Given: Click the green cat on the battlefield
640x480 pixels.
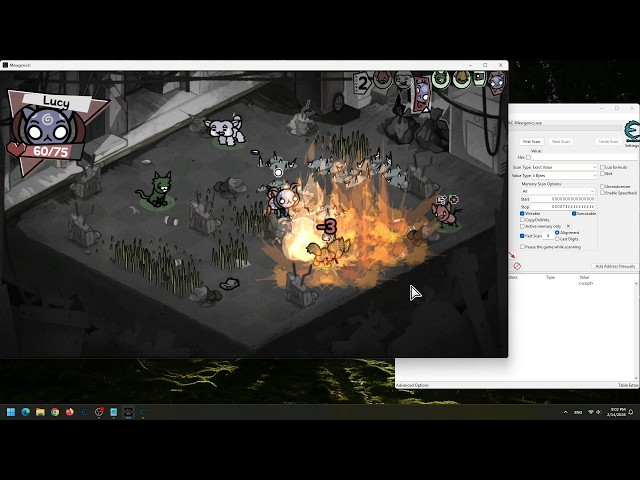Looking at the screenshot, I should pos(157,189).
